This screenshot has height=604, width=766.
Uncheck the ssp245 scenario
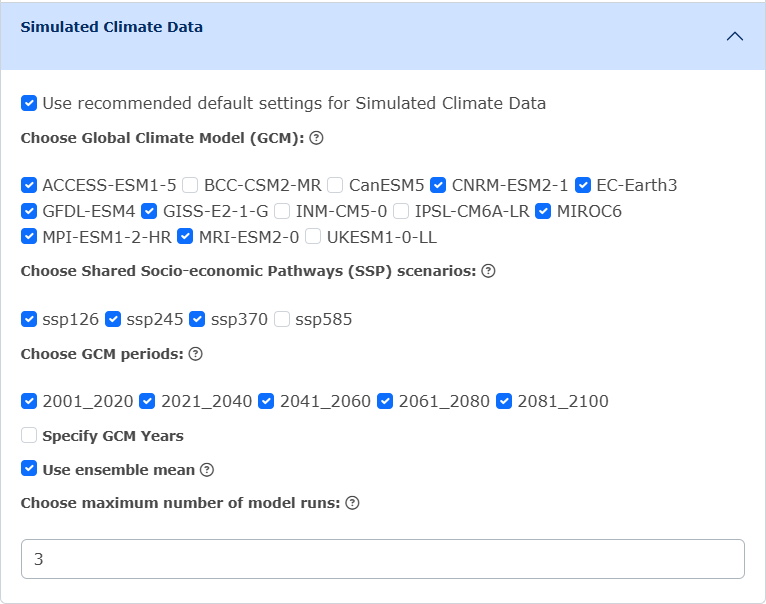[x=113, y=320]
